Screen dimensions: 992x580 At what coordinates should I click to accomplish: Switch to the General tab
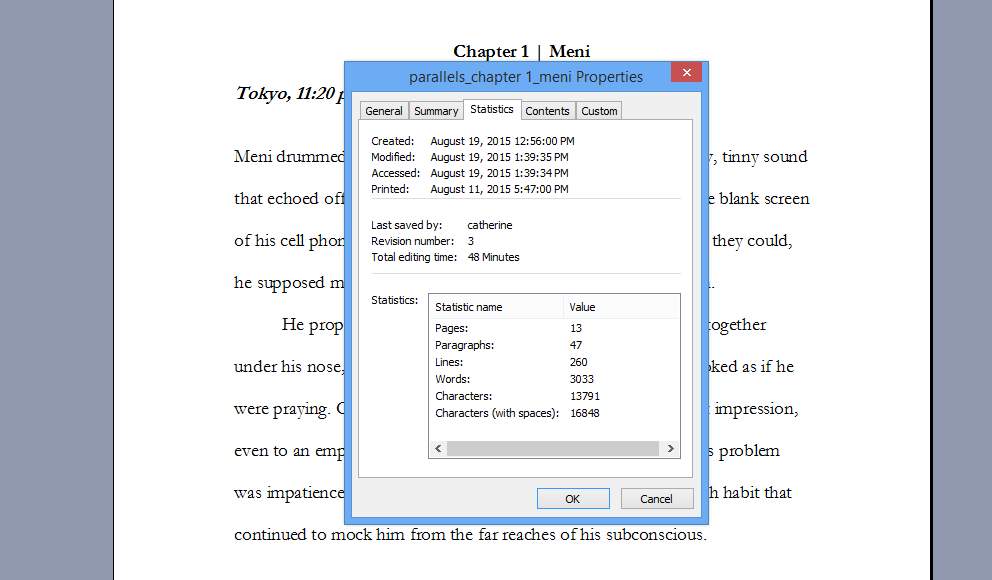point(384,111)
